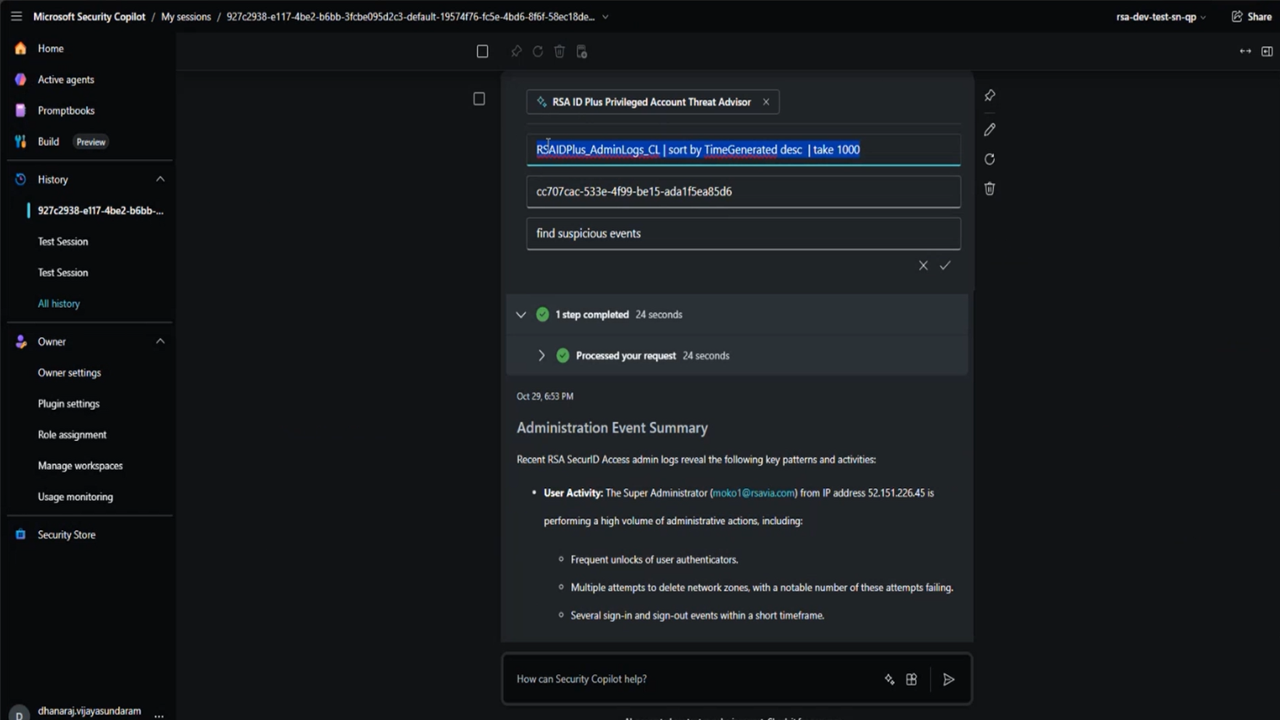This screenshot has width=1280, height=720.
Task: Click the Home icon in sidebar
Action: point(20,48)
